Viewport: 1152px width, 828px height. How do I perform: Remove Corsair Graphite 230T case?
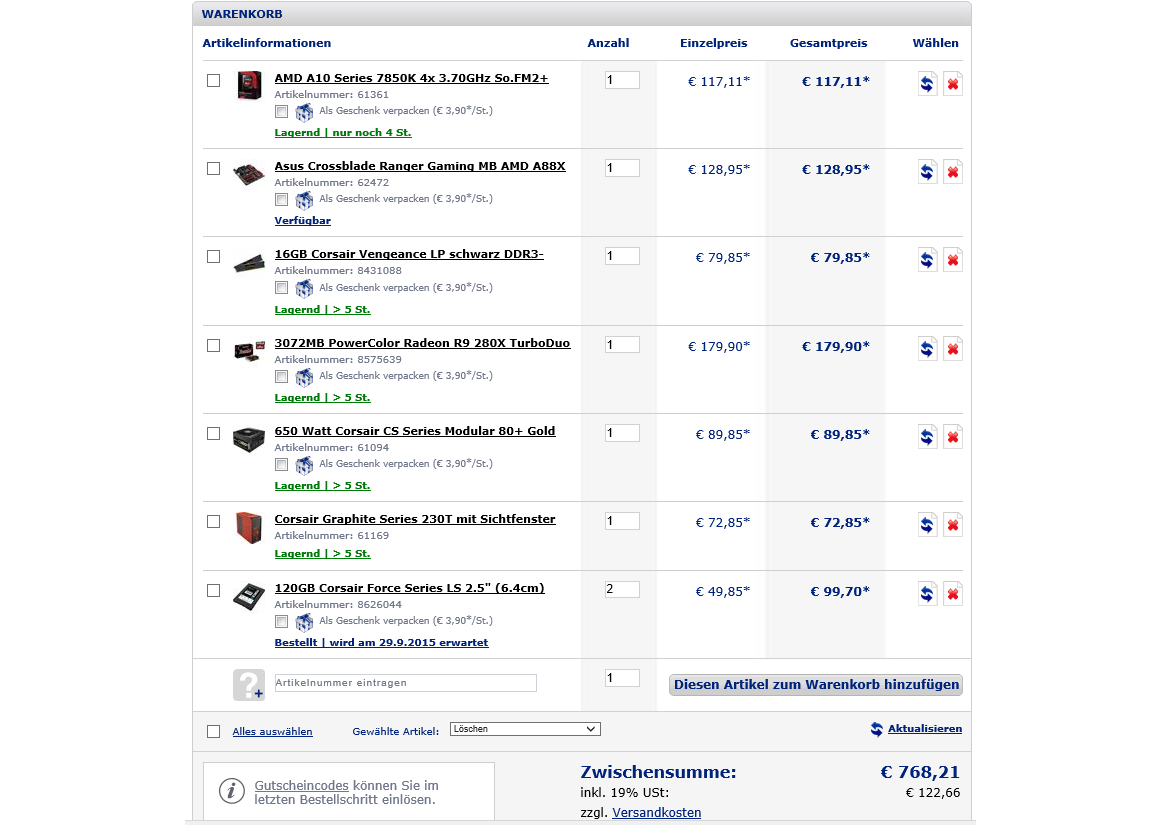[x=953, y=525]
